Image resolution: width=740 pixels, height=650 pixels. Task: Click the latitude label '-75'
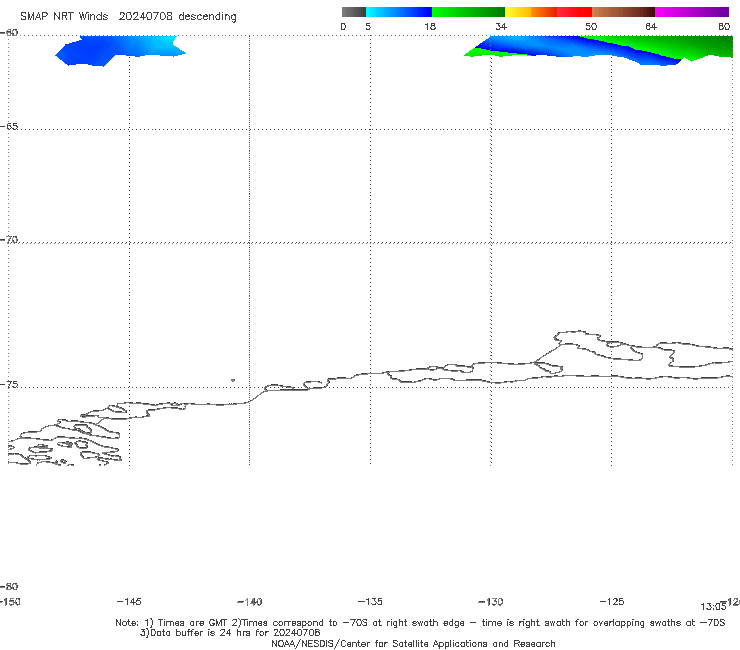click(9, 385)
